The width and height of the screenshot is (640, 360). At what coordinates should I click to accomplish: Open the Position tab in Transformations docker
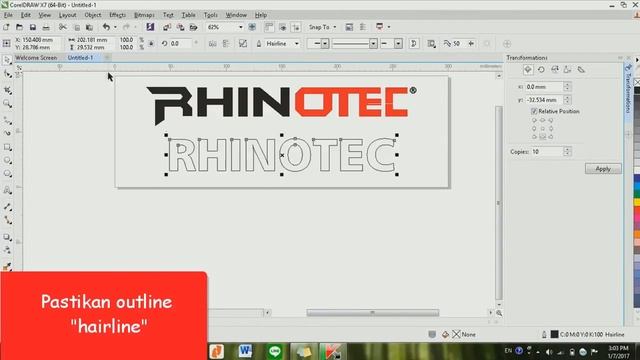528,70
